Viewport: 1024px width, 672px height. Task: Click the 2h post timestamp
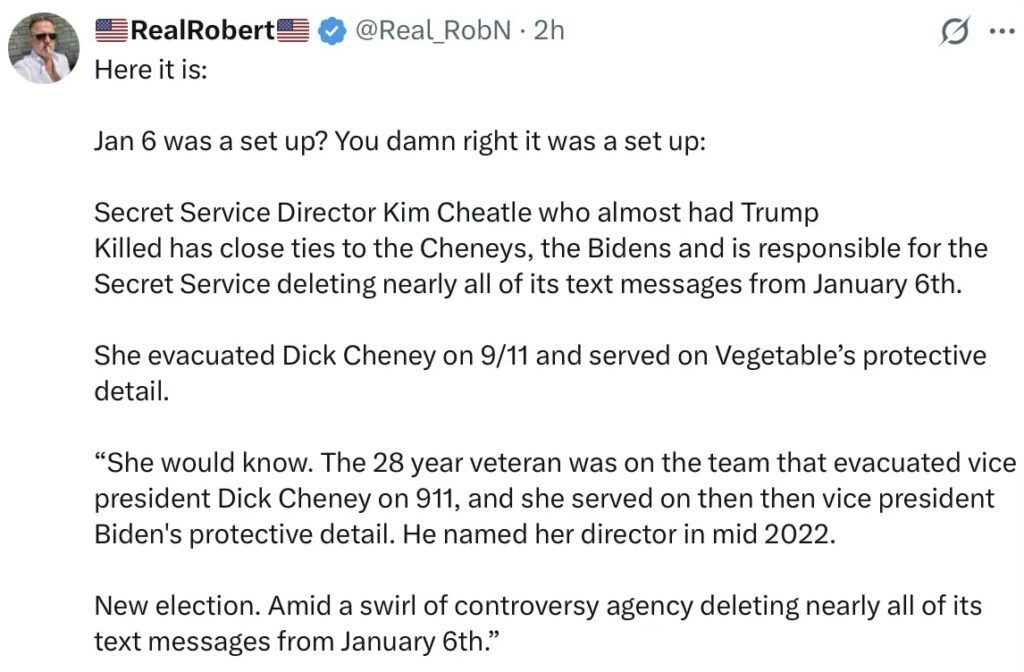(550, 31)
